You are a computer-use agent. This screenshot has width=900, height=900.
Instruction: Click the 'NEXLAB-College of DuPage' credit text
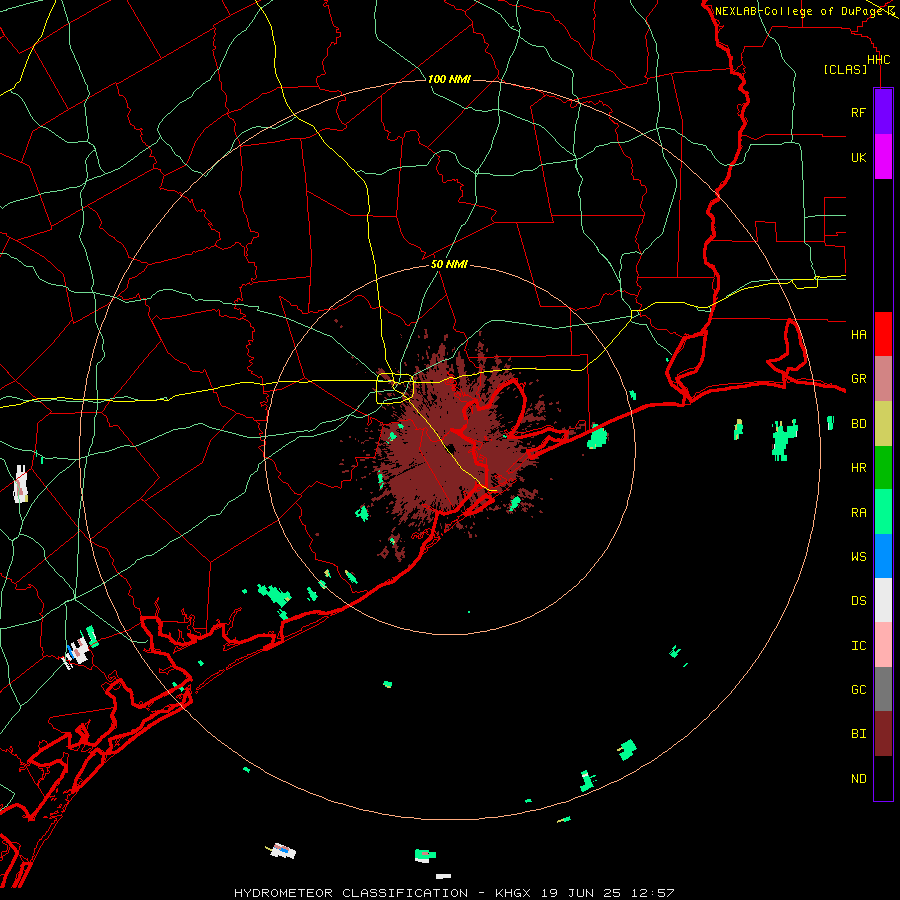pos(798,11)
